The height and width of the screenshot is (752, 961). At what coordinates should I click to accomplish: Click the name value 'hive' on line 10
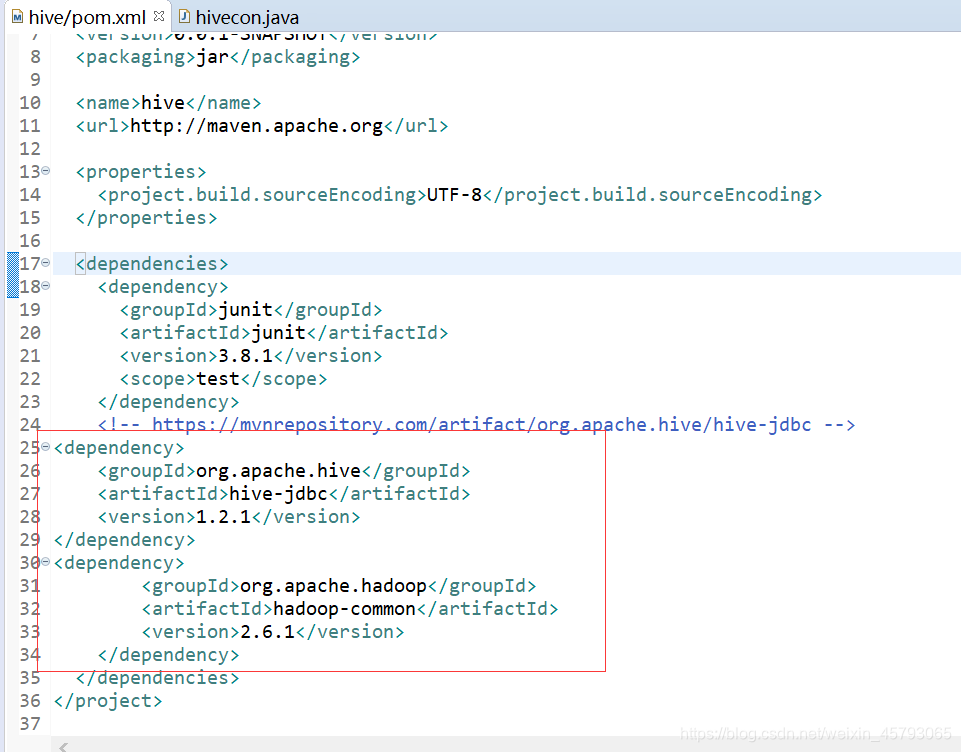pyautogui.click(x=162, y=103)
